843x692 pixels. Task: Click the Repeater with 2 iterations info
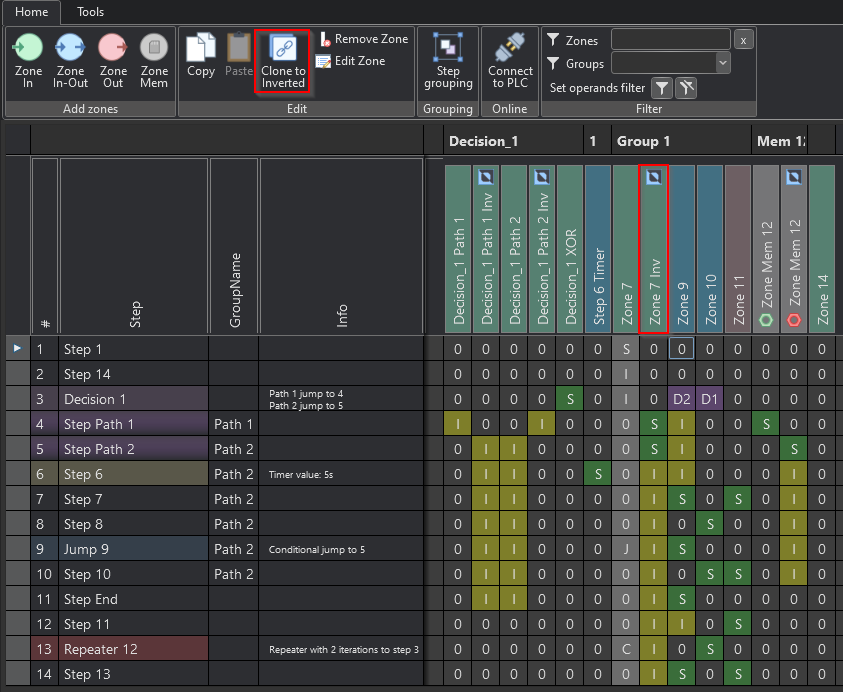pyautogui.click(x=341, y=649)
